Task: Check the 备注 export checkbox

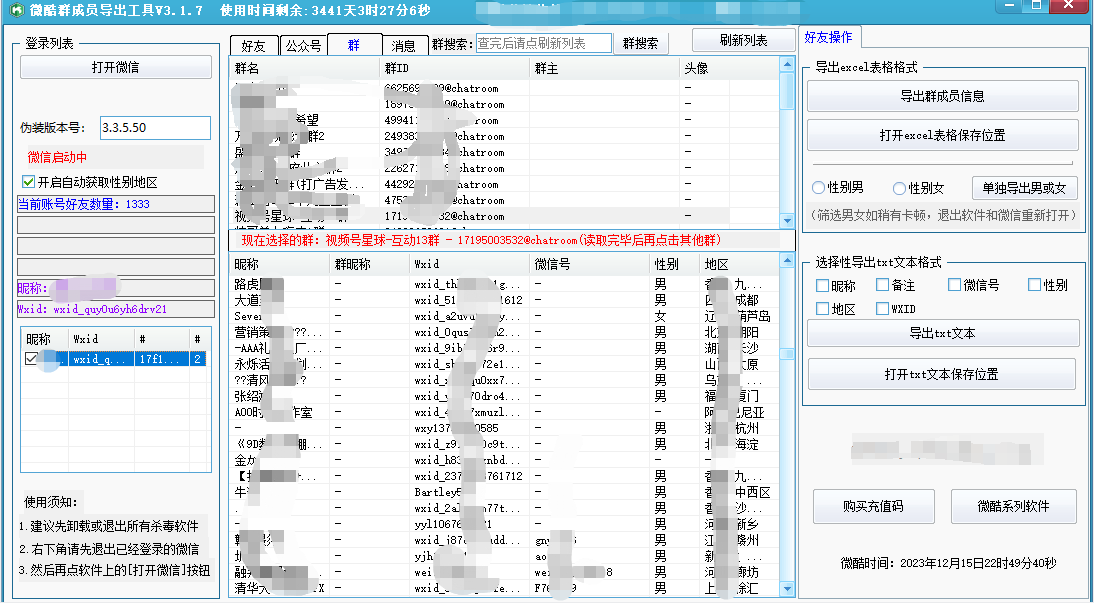Action: point(882,285)
